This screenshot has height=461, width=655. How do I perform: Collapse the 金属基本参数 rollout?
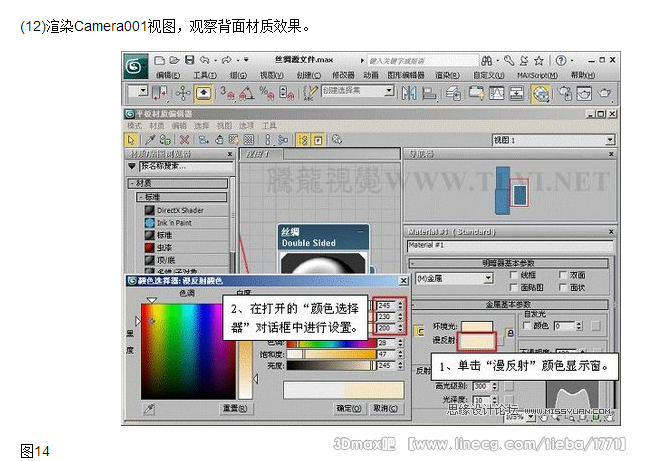(x=508, y=304)
